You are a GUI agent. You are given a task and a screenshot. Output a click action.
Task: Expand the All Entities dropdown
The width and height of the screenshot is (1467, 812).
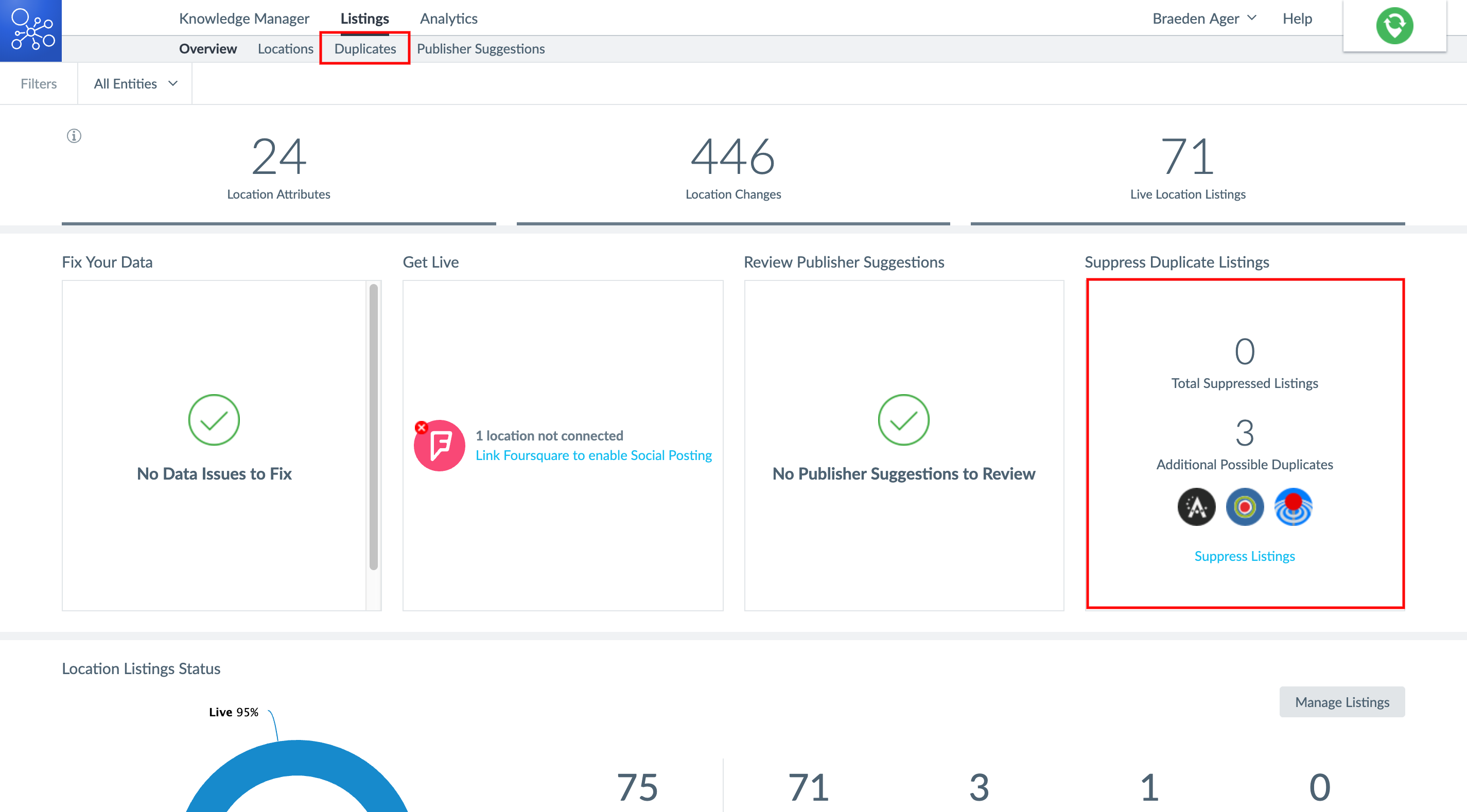(x=135, y=84)
